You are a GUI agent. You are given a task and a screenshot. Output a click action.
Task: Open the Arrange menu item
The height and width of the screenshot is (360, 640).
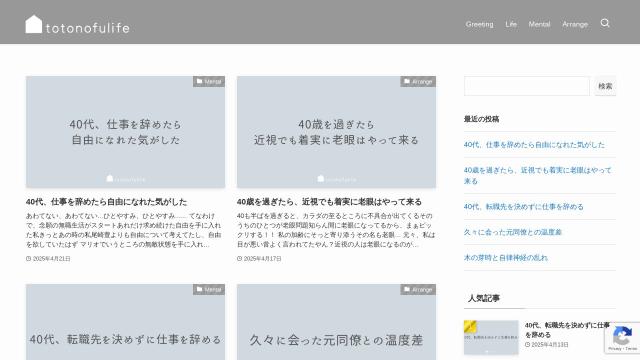(x=575, y=24)
